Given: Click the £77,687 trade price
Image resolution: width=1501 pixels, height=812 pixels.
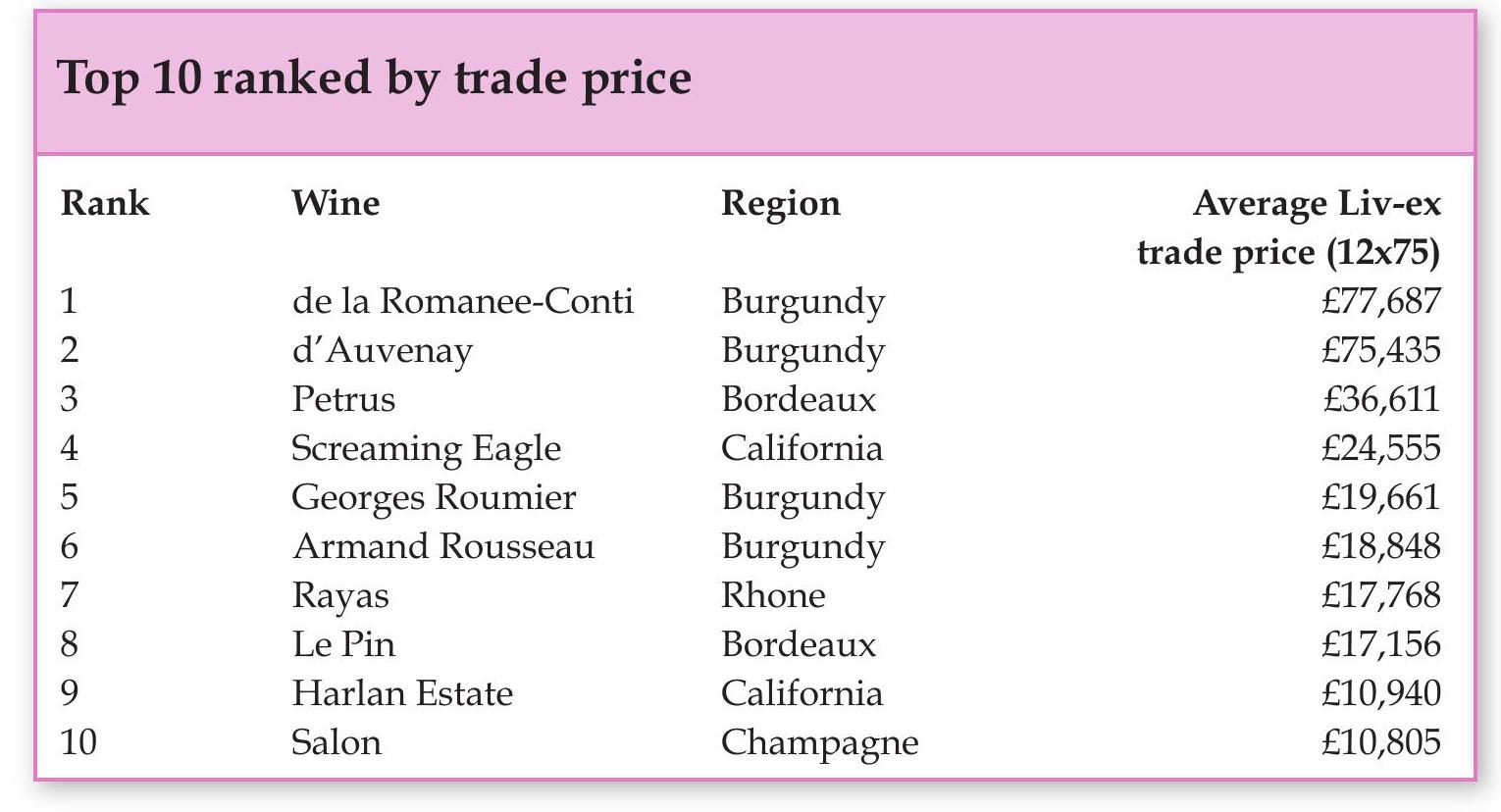Looking at the screenshot, I should (x=1380, y=301).
